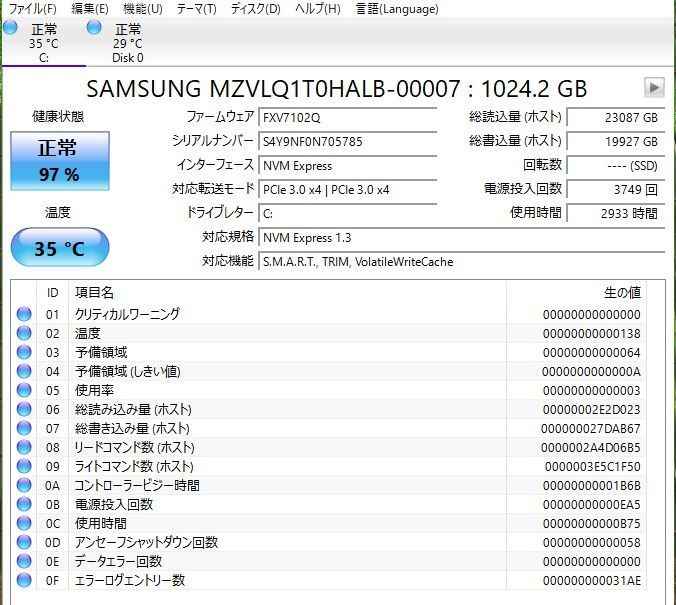Open the テーマ(T) menu
The width and height of the screenshot is (676, 605).
click(x=197, y=9)
